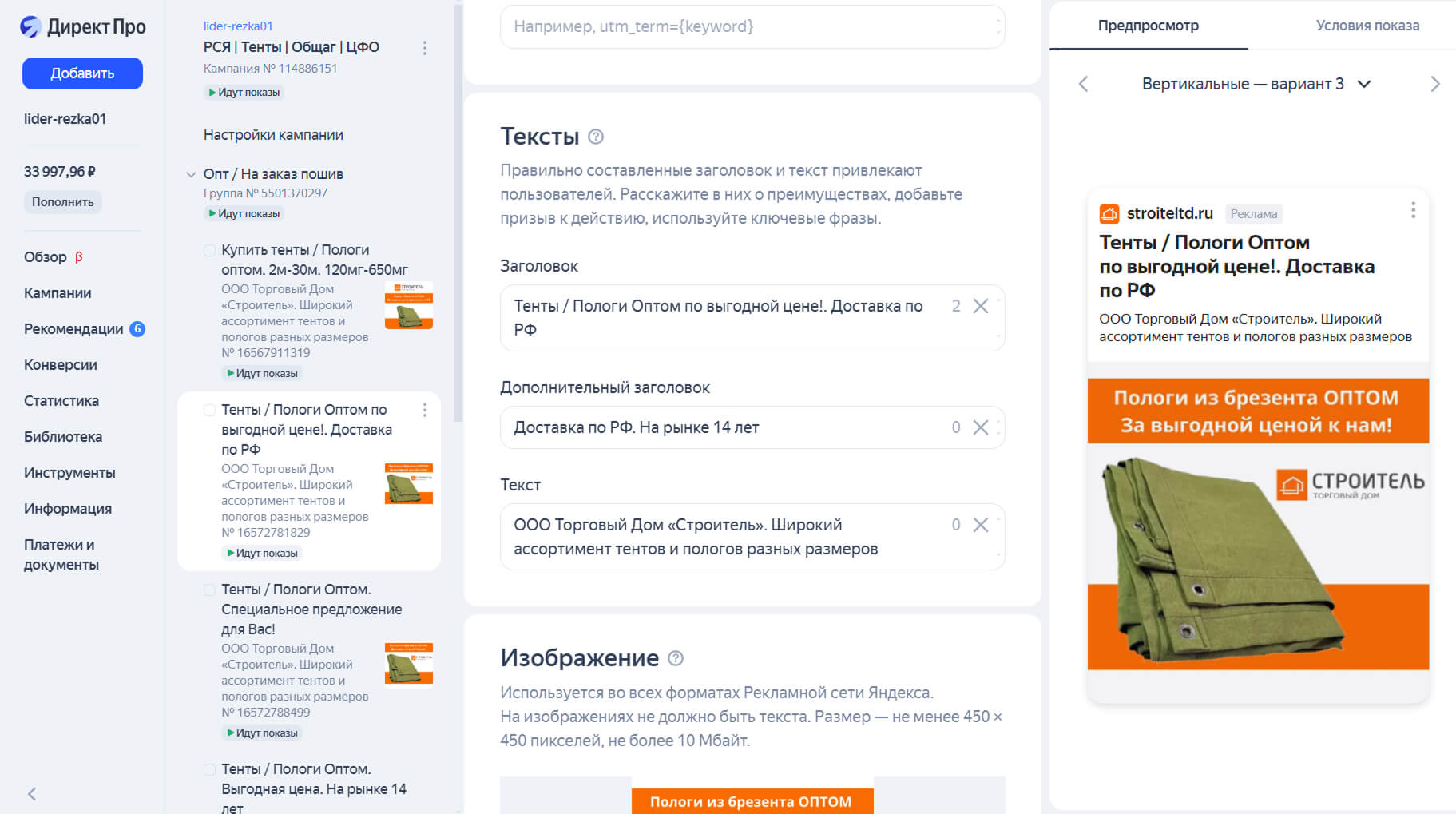1456x814 pixels.
Task: Click the Пополнить balance button
Action: pos(63,202)
